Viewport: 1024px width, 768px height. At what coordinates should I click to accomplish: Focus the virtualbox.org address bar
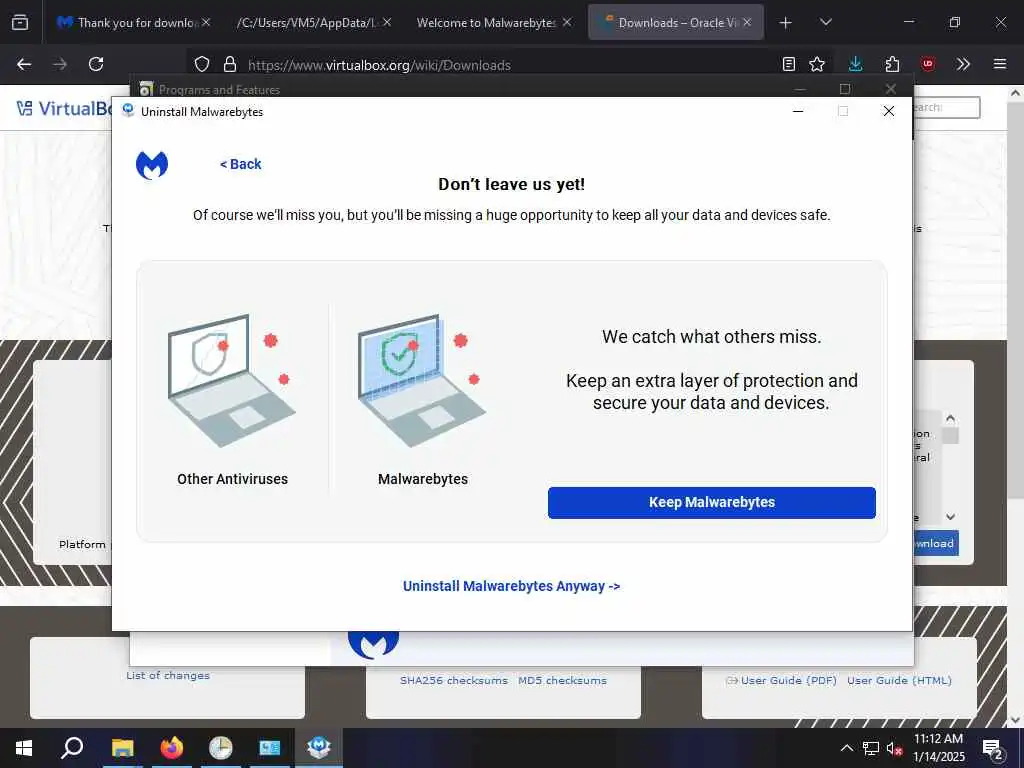point(509,65)
